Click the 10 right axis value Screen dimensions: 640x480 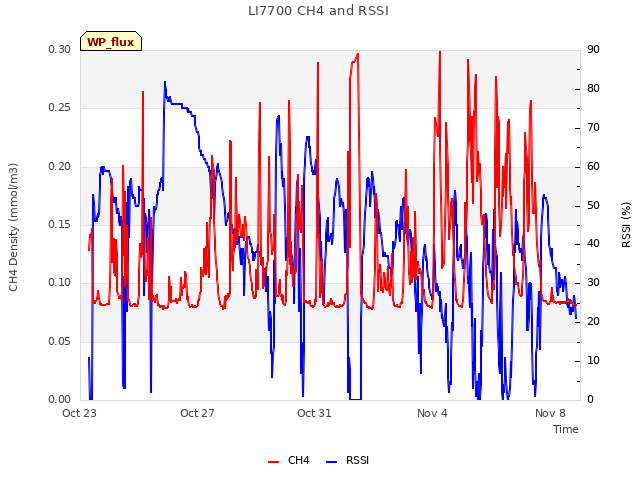[x=593, y=361]
